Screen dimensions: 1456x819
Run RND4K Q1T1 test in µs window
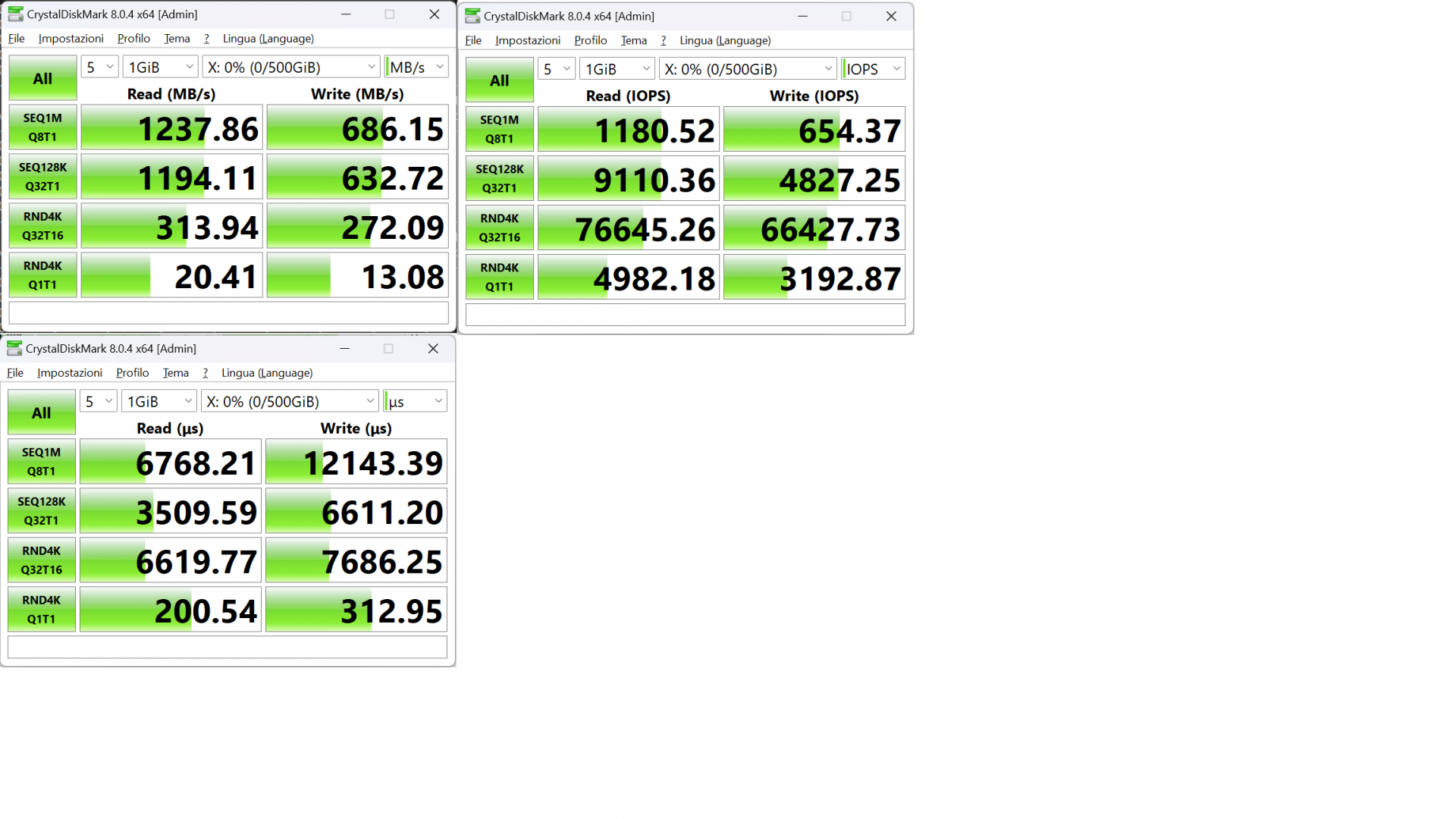[42, 610]
